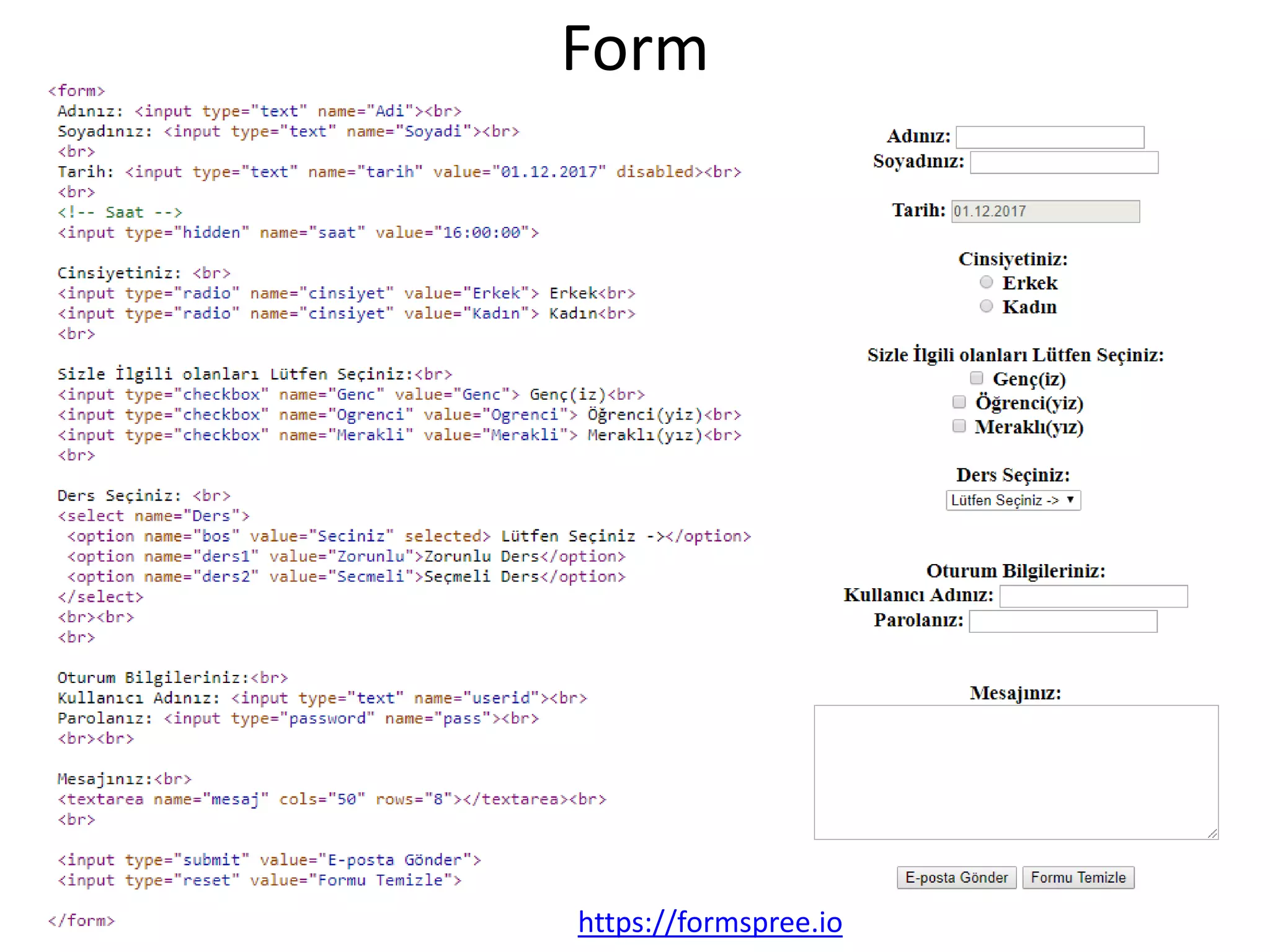1270x952 pixels.
Task: Click the name="tarih" disabled code line
Action: [399, 172]
